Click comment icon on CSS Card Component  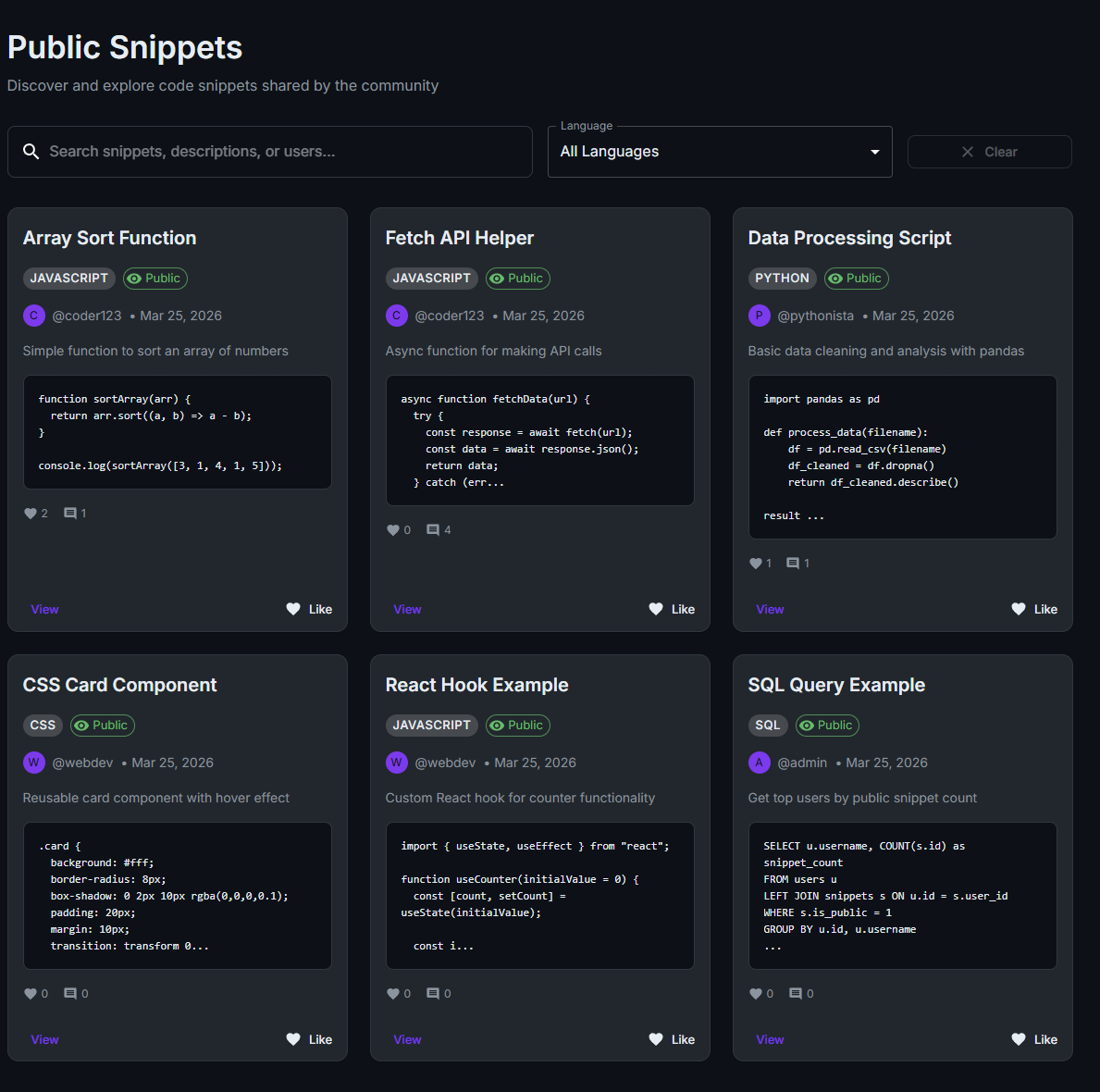70,994
